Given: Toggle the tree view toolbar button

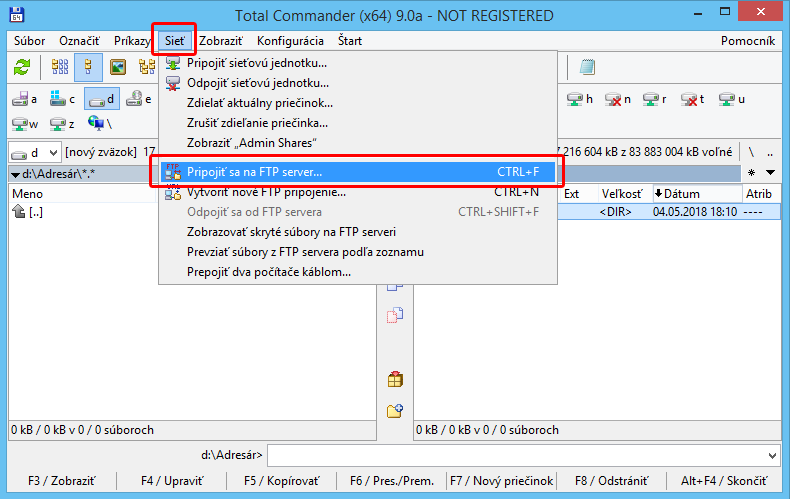Looking at the screenshot, I should [146, 68].
